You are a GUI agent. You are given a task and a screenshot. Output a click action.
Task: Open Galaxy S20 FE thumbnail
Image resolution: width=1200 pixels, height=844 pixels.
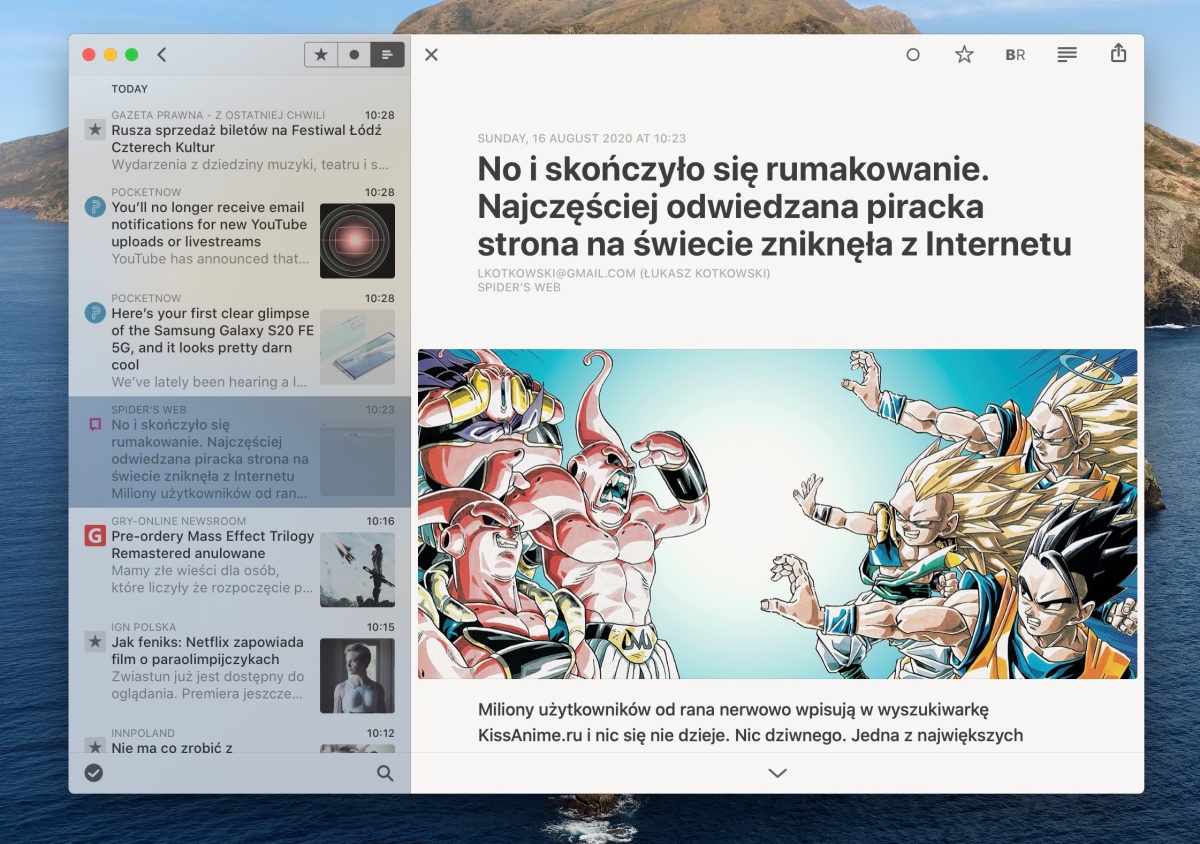[x=357, y=347]
